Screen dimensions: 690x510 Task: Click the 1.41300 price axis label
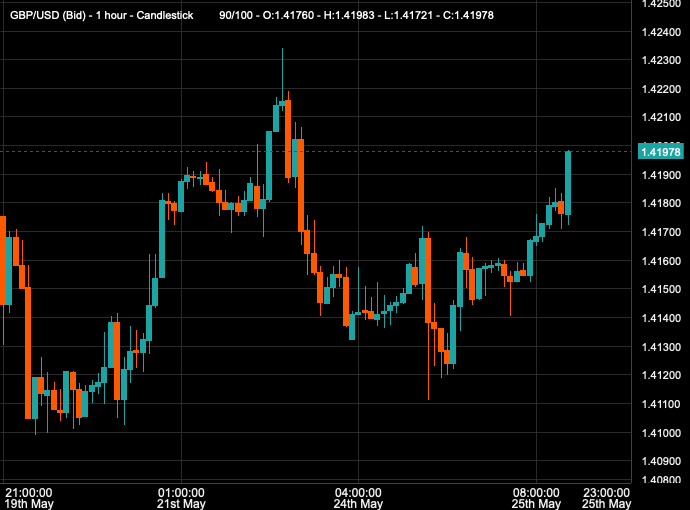click(661, 347)
